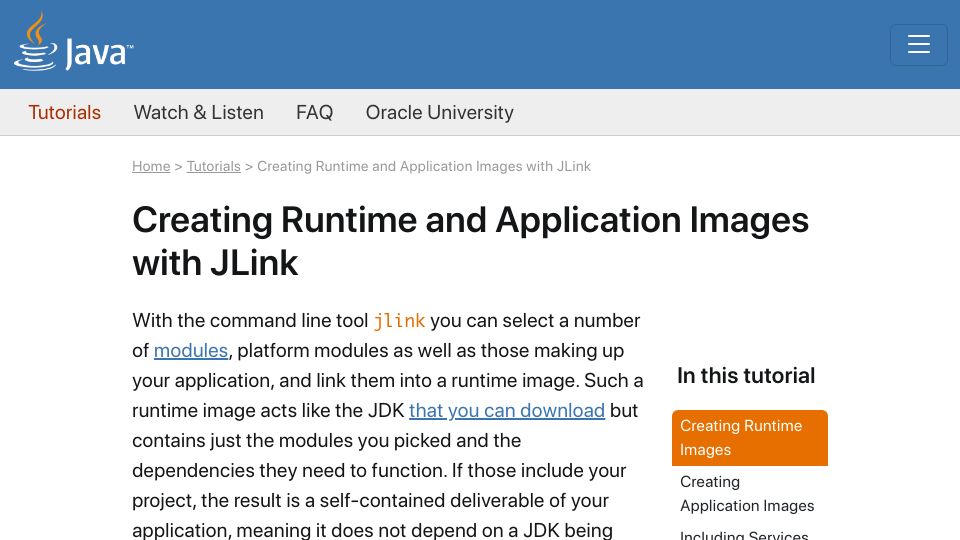Click the page title heading text

470,241
